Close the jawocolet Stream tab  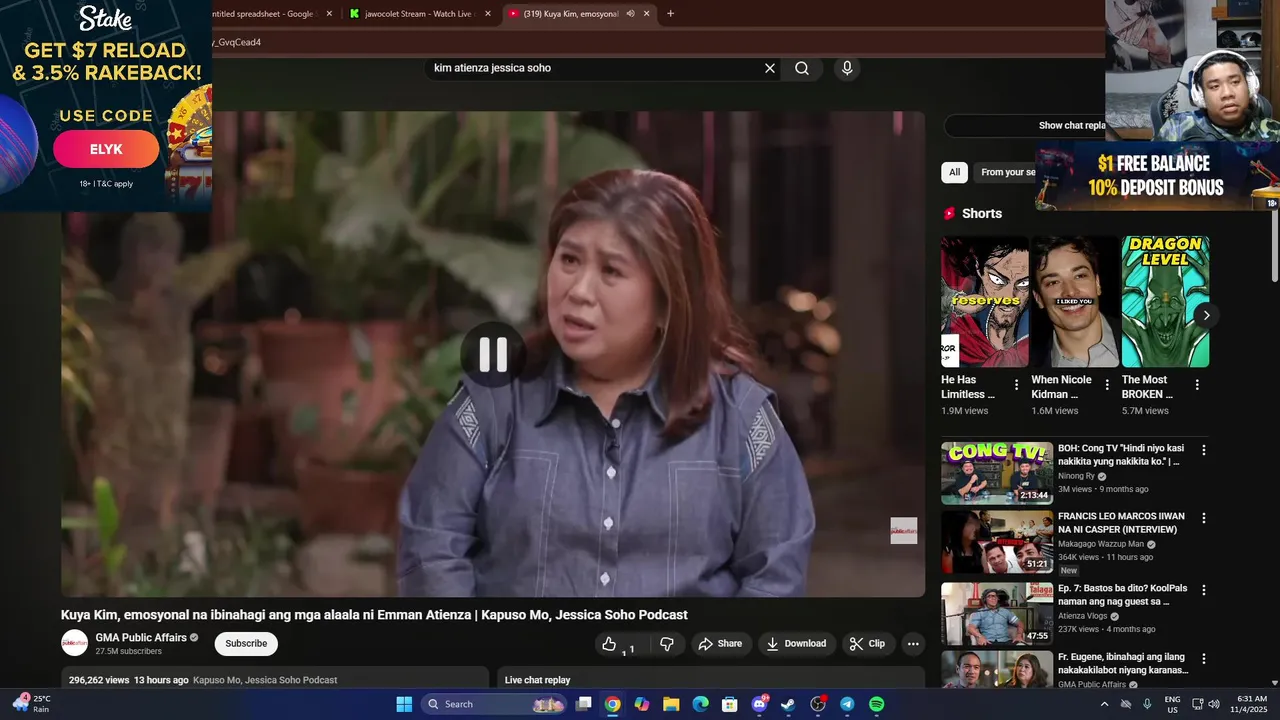point(488,13)
